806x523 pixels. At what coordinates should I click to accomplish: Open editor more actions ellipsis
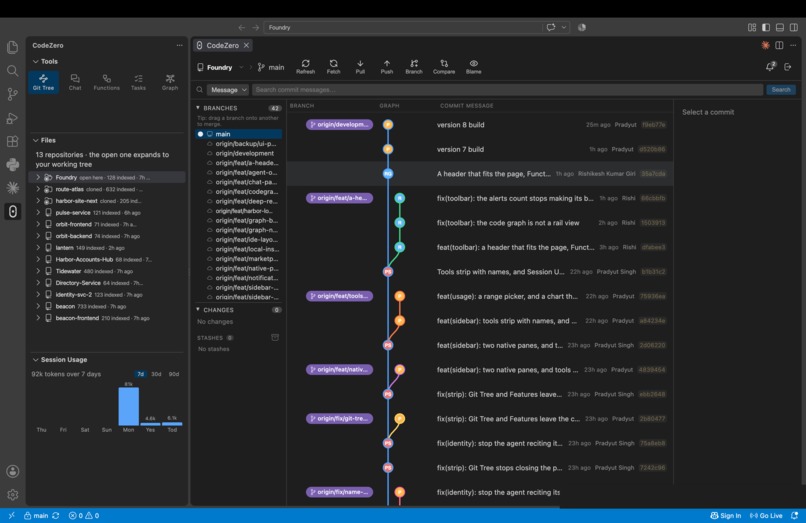793,45
